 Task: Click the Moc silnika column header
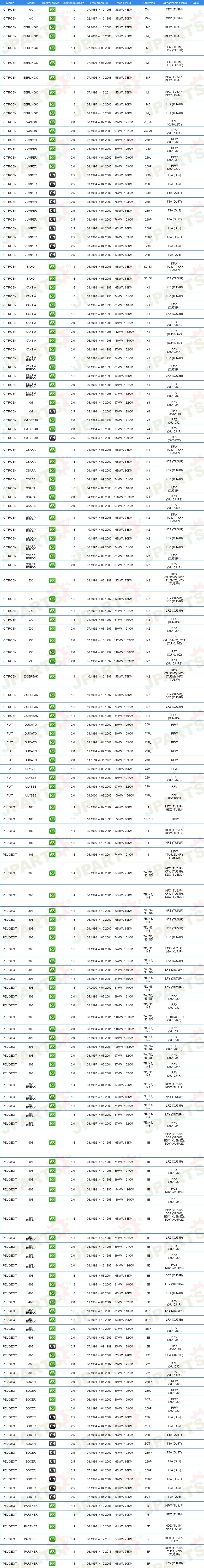click(124, 3)
